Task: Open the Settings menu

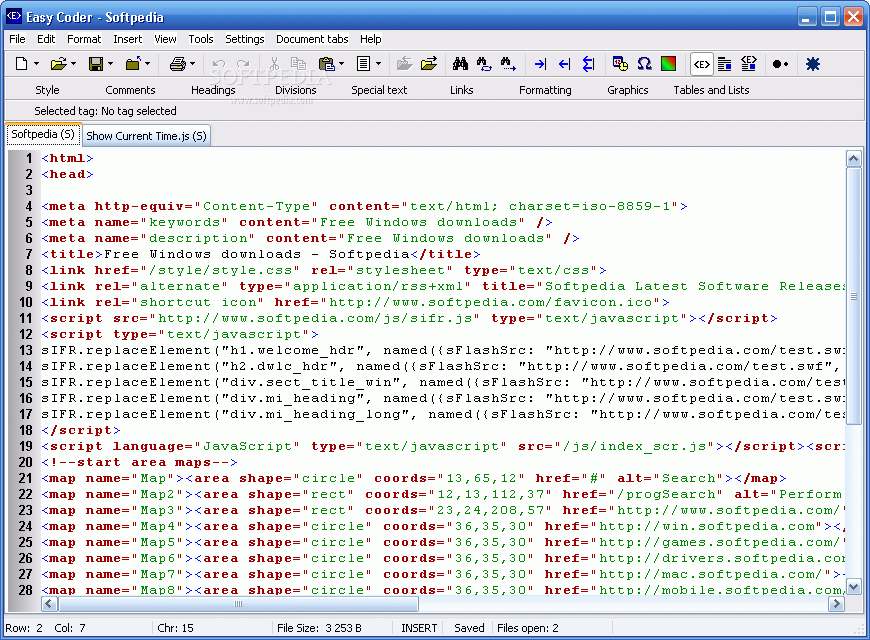Action: [245, 39]
